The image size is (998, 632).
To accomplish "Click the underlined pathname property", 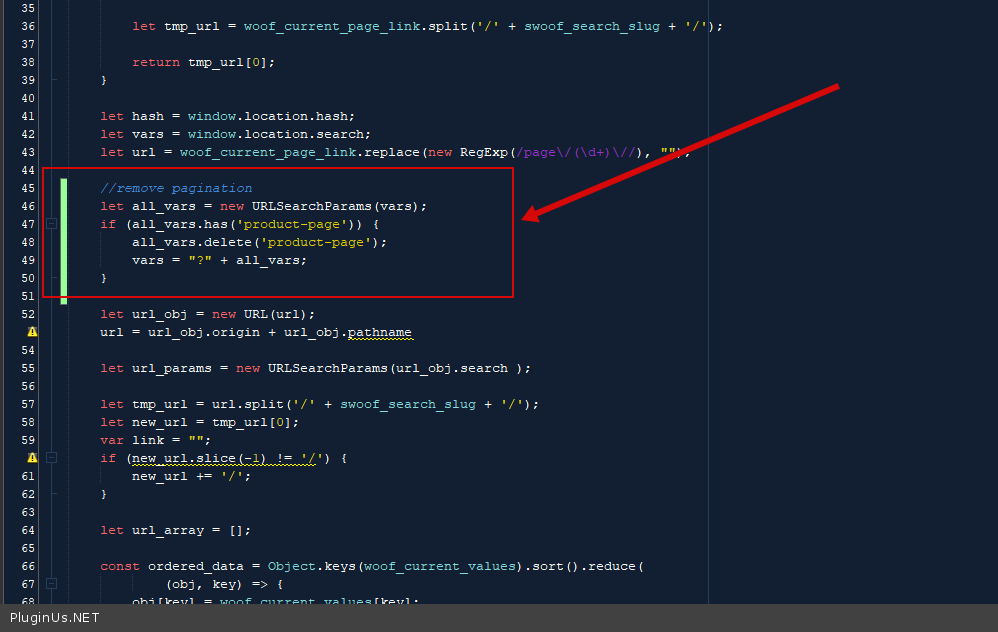I will [x=379, y=332].
